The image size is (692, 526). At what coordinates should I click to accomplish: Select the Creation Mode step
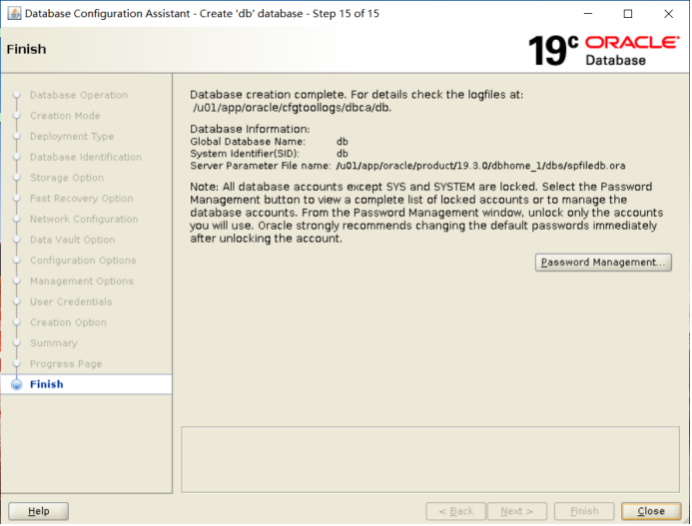(x=65, y=116)
